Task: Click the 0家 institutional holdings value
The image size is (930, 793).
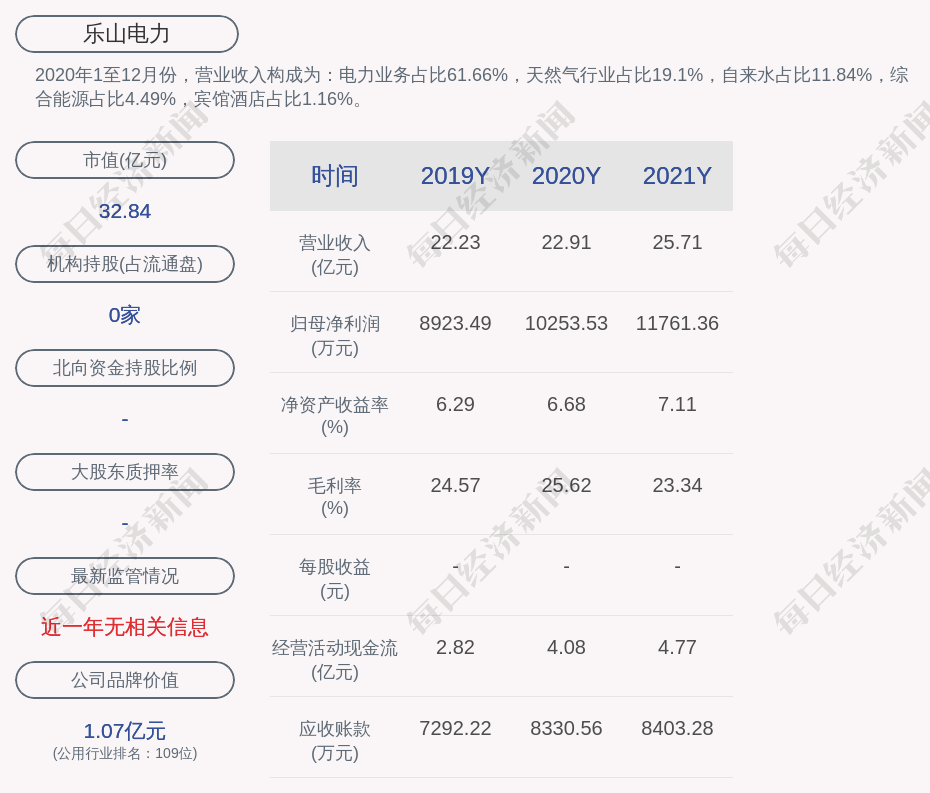Action: (125, 315)
